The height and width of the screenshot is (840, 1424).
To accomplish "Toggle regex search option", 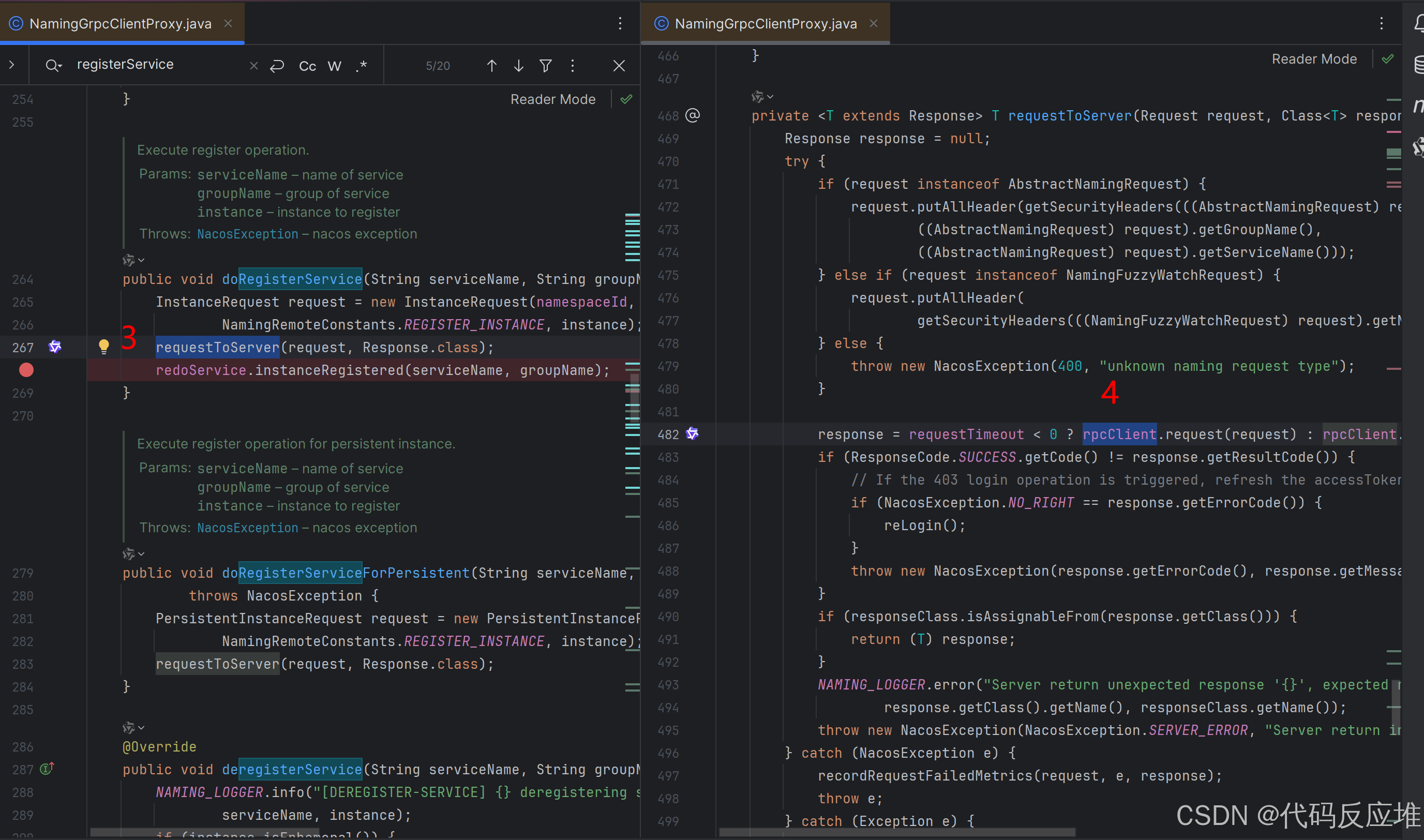I will [362, 66].
